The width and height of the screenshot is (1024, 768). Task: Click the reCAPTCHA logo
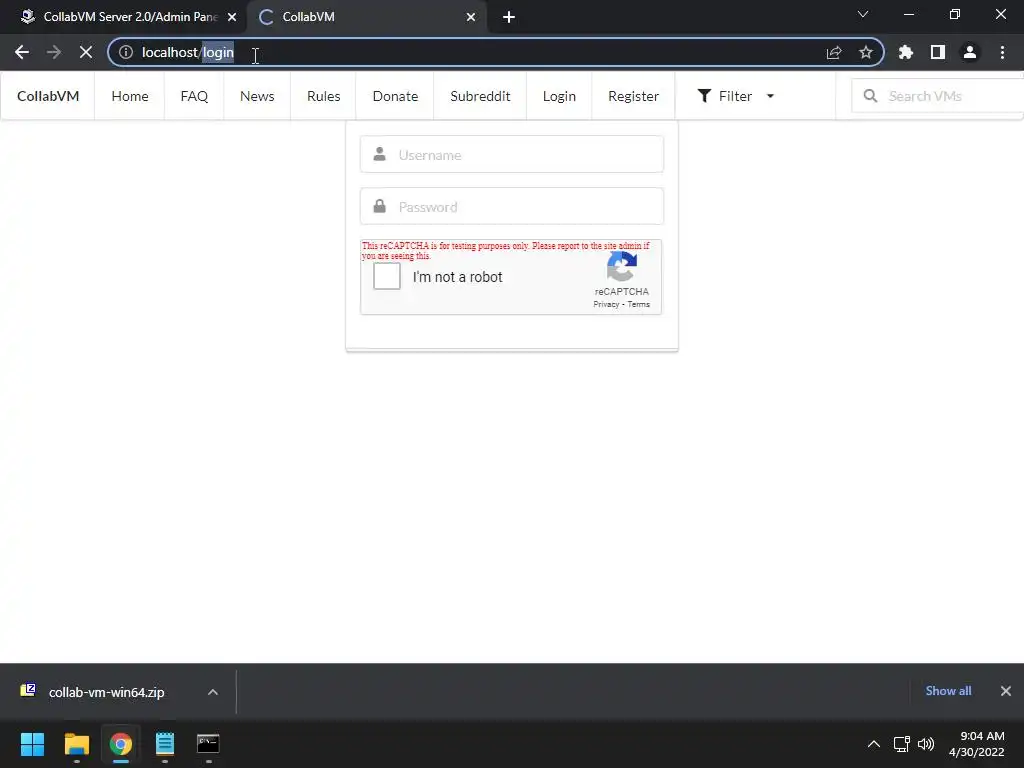(622, 266)
